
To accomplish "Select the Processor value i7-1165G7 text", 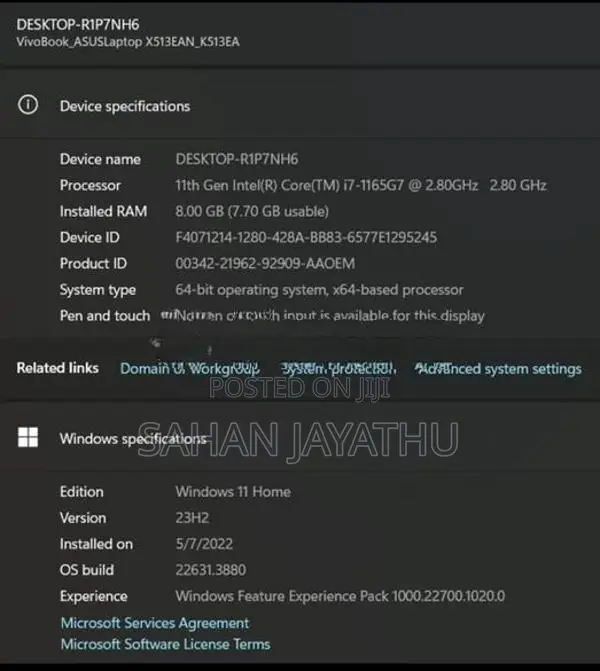I will click(x=361, y=185).
